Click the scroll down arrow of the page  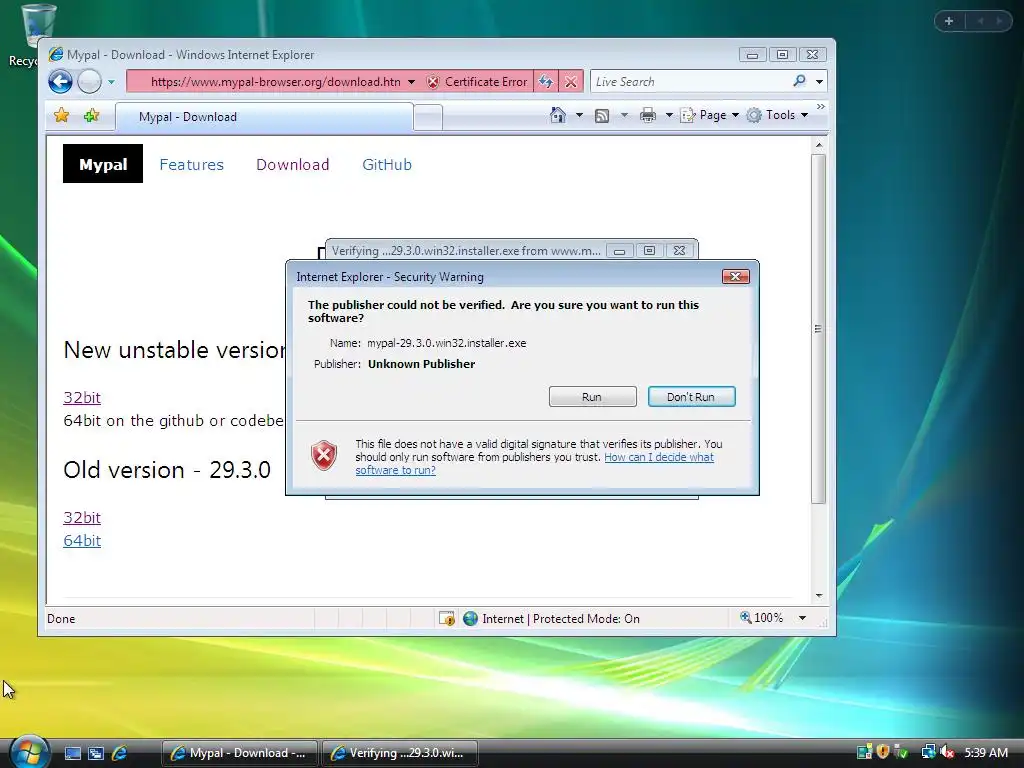(x=818, y=596)
